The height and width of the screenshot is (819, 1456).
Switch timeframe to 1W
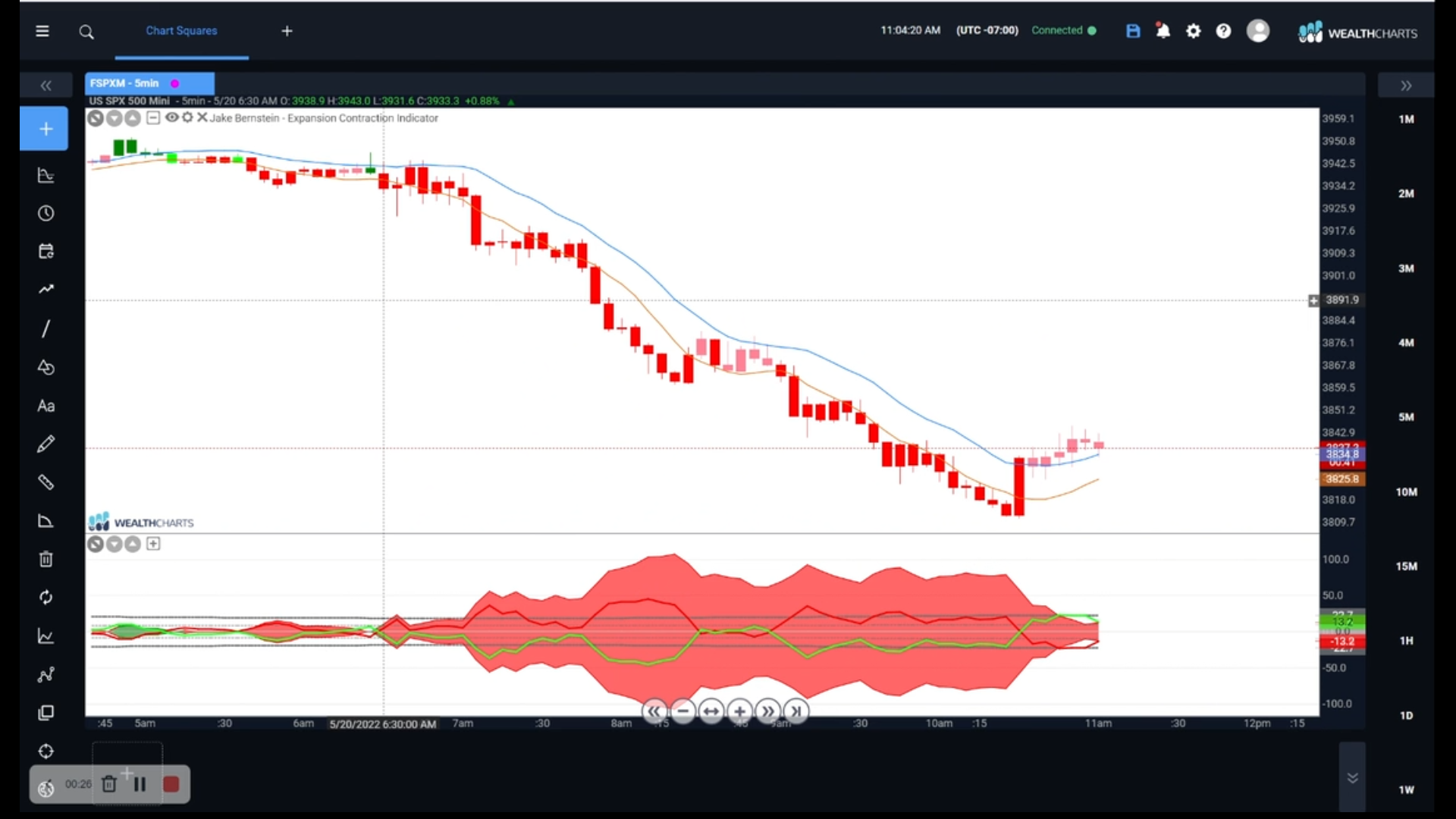pyautogui.click(x=1406, y=790)
